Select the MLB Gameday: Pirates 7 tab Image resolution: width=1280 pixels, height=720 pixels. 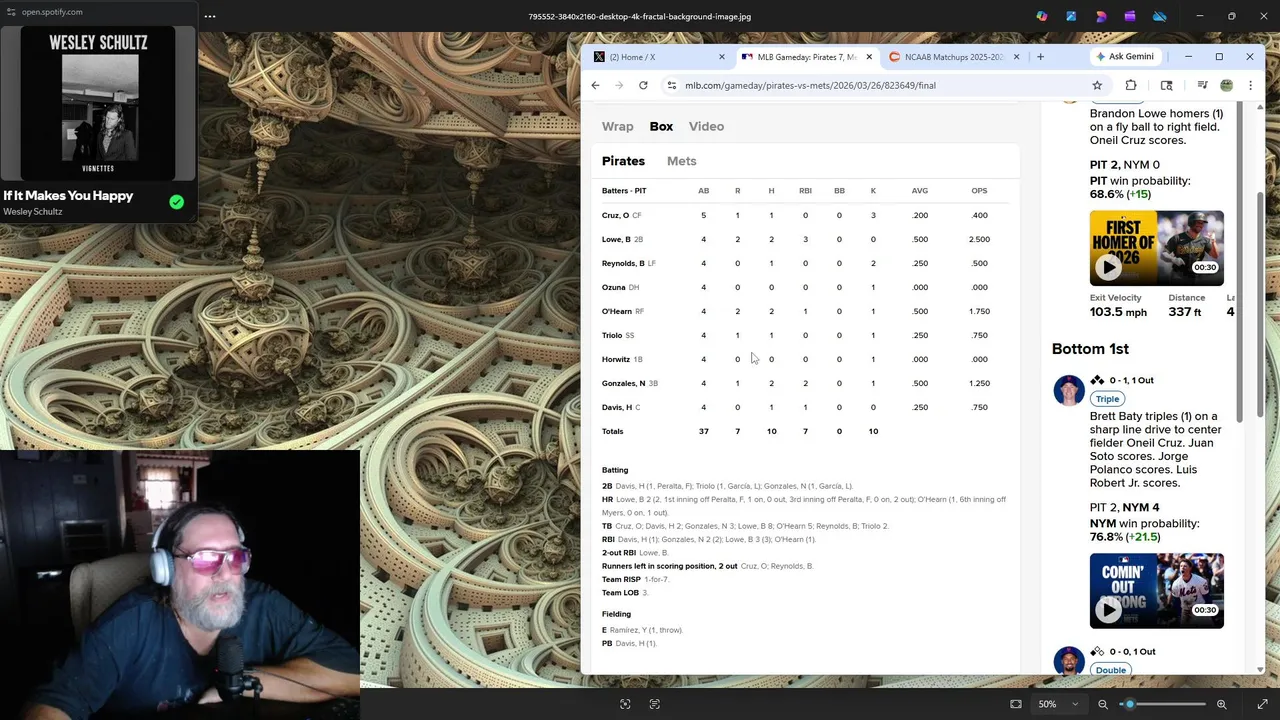806,57
